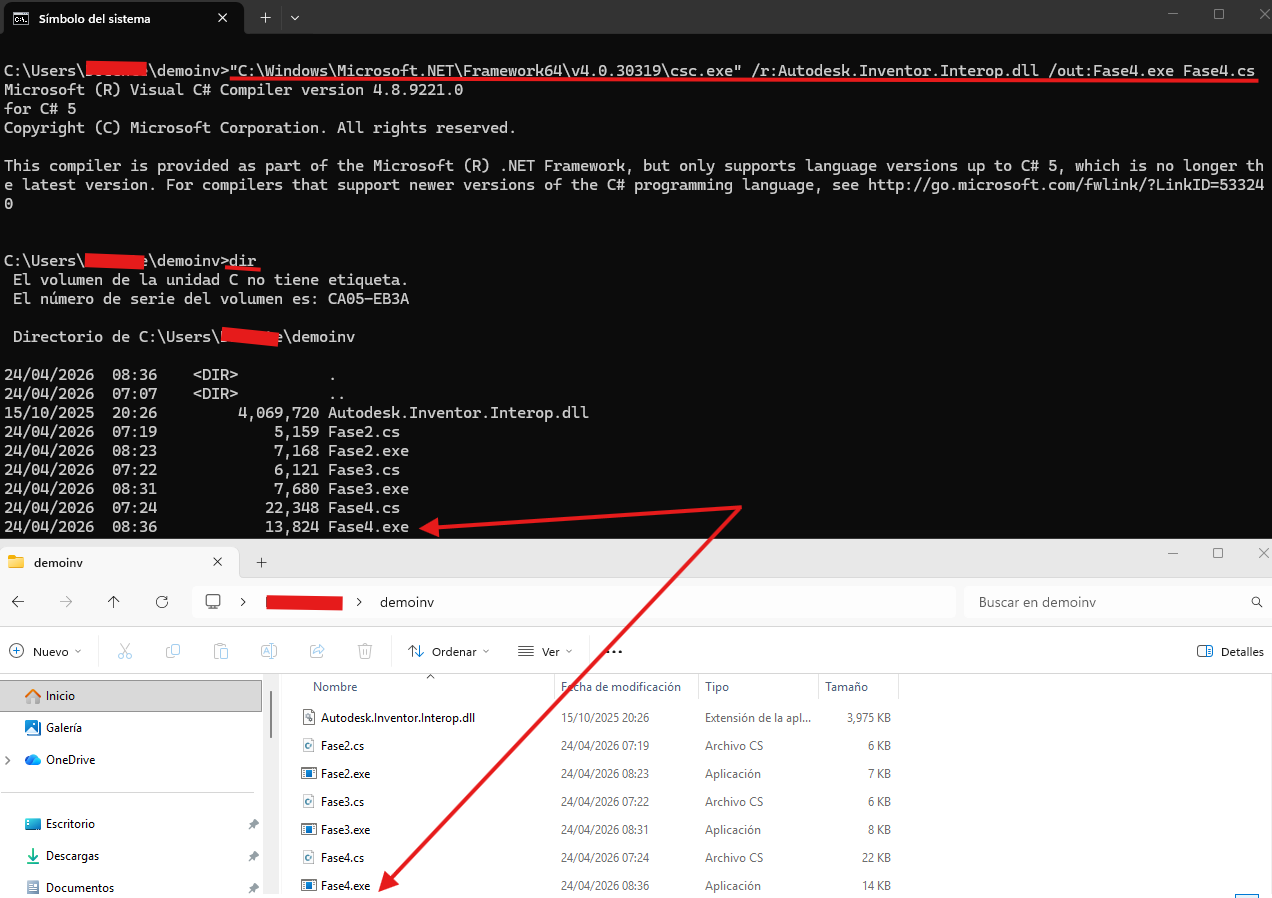1272x898 pixels.
Task: Sort by the Nombre column header
Action: tap(335, 687)
